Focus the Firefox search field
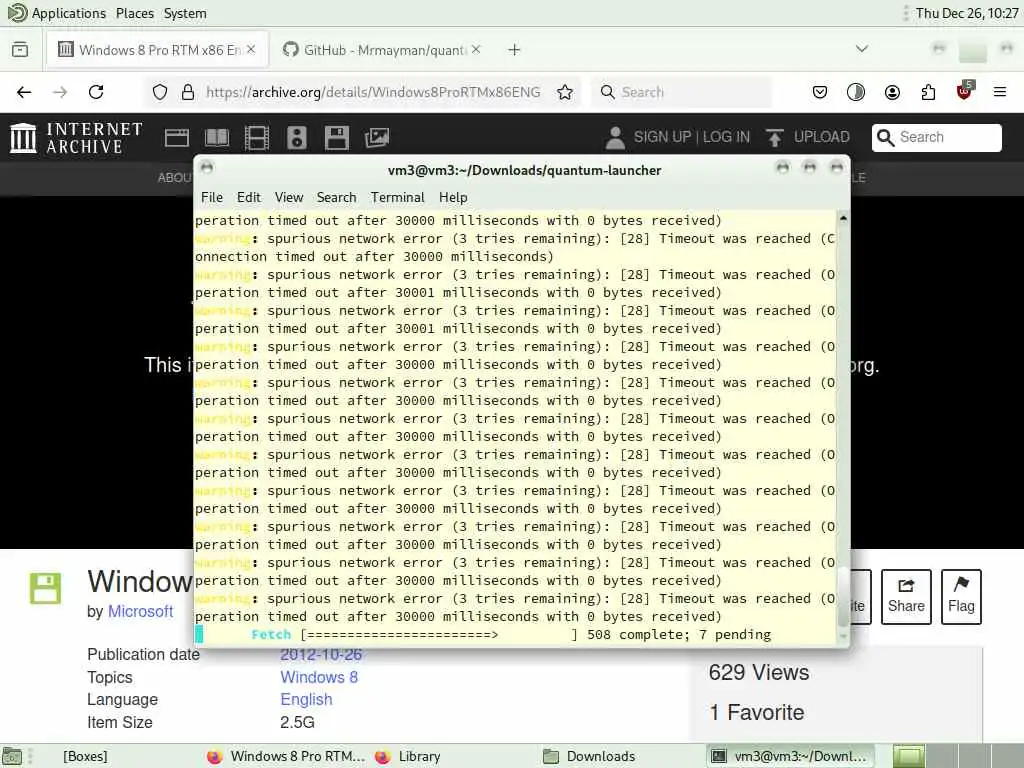This screenshot has height=768, width=1024. (681, 92)
